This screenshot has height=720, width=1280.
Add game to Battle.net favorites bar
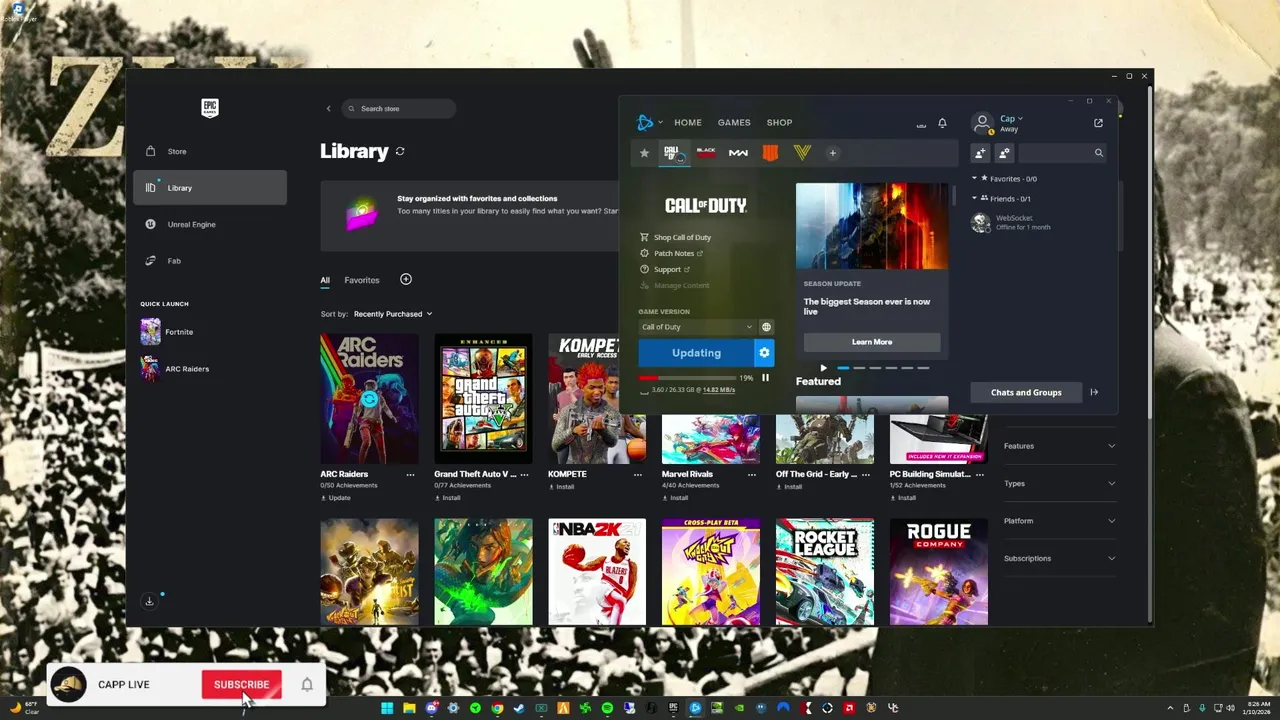click(x=832, y=153)
